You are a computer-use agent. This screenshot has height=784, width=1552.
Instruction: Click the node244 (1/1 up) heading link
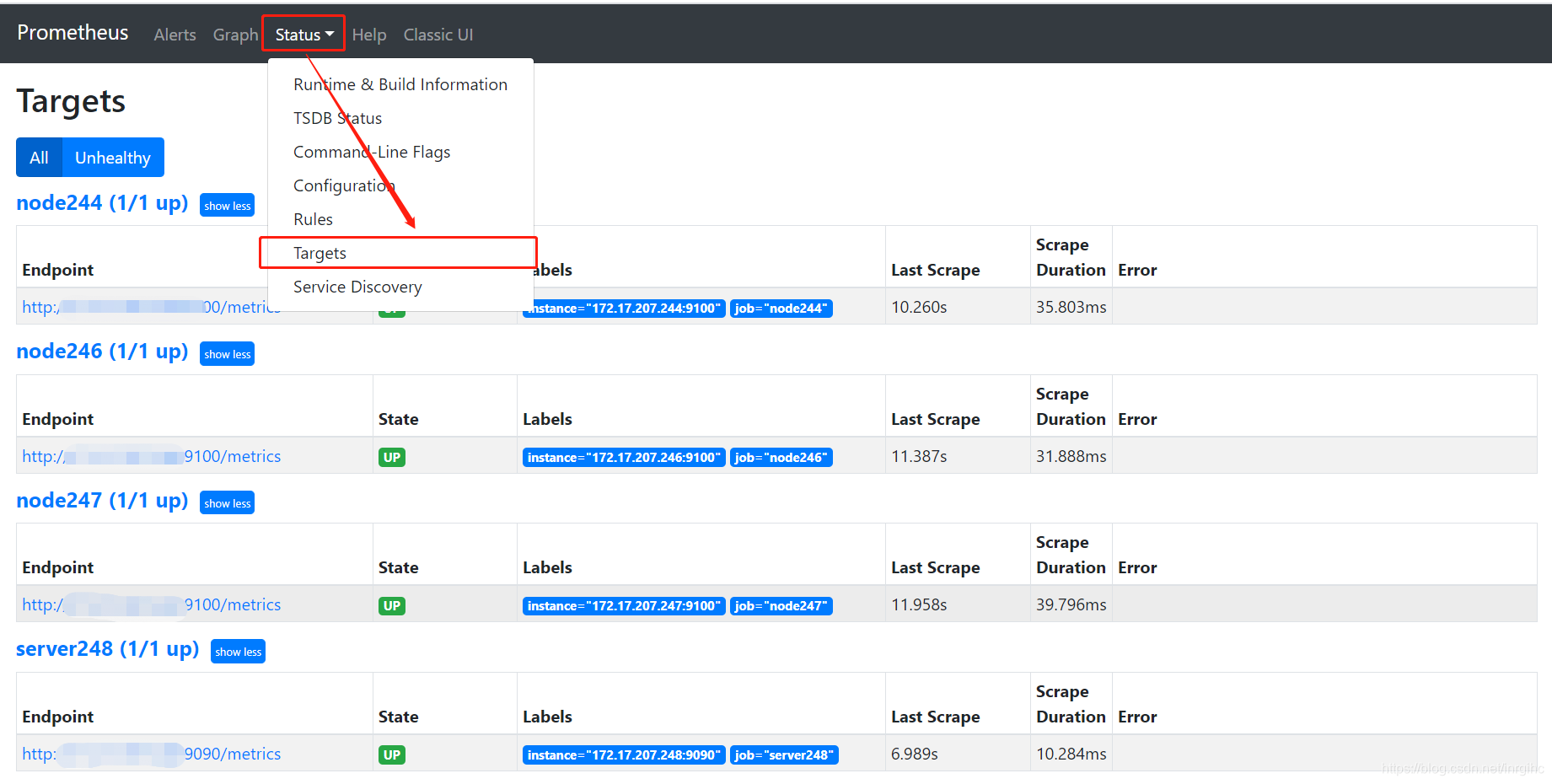click(102, 203)
